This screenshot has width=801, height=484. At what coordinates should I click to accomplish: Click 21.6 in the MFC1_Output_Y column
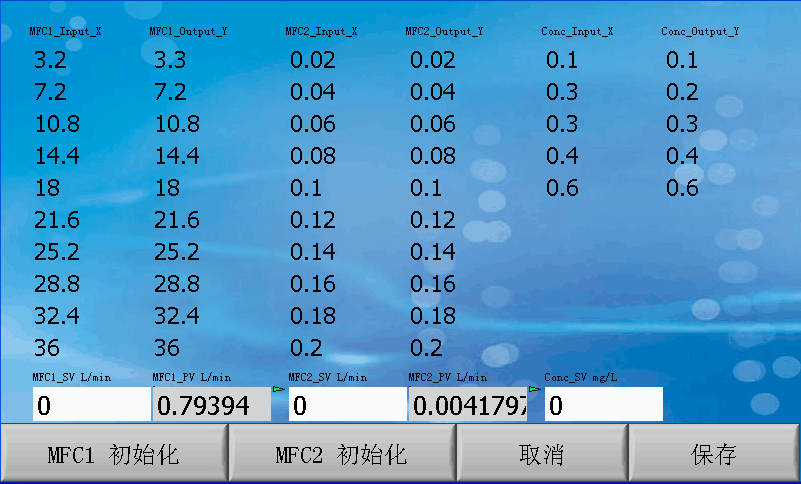tap(177, 221)
